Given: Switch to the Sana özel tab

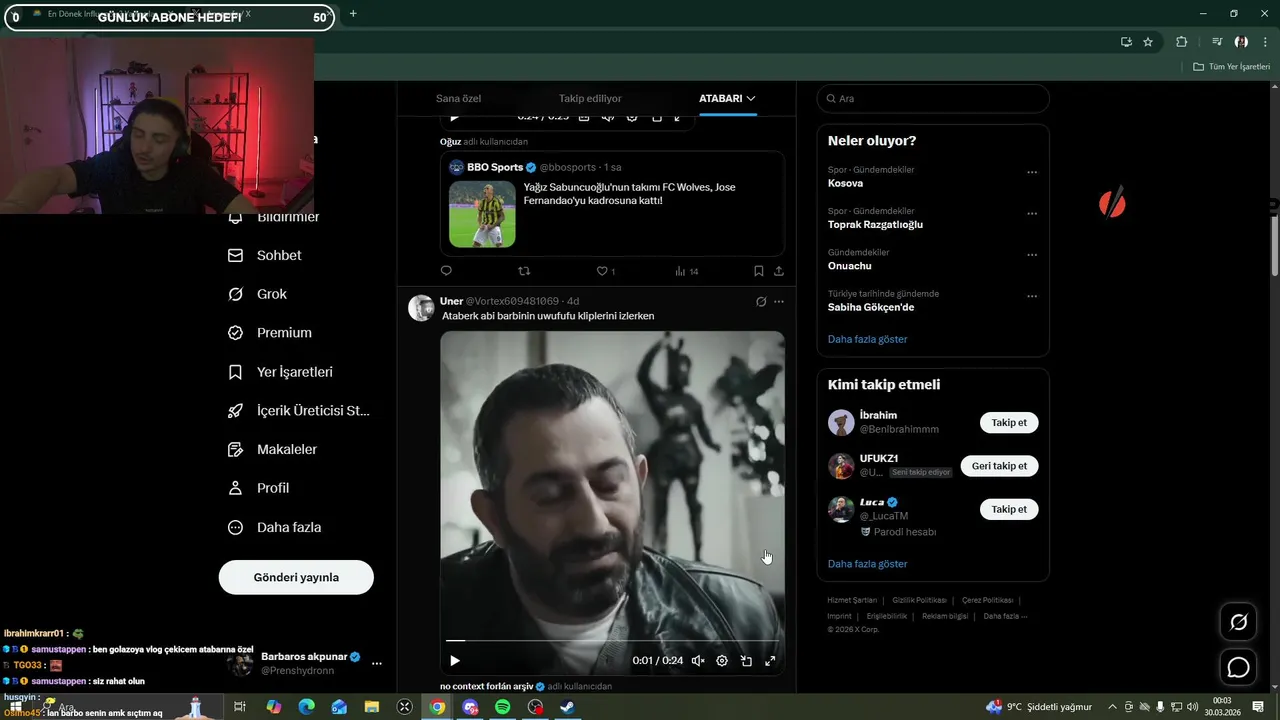Looking at the screenshot, I should tap(458, 98).
